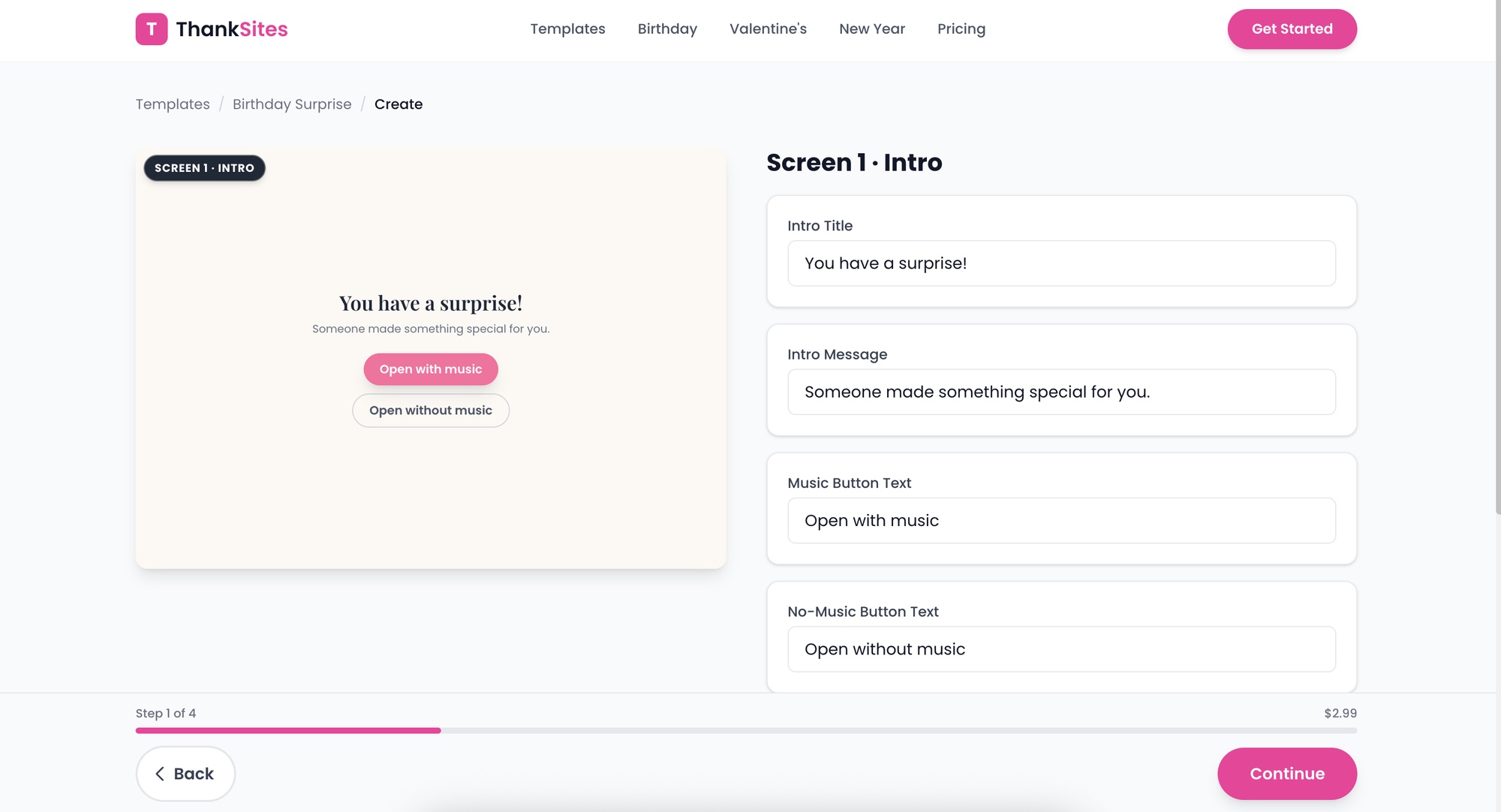Open the Birthday nav menu item
The image size is (1501, 812).
click(667, 29)
